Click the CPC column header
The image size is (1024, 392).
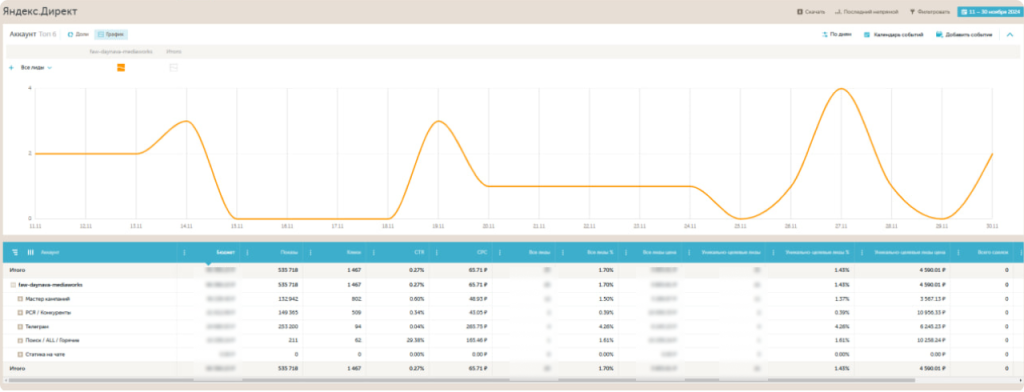pyautogui.click(x=483, y=252)
